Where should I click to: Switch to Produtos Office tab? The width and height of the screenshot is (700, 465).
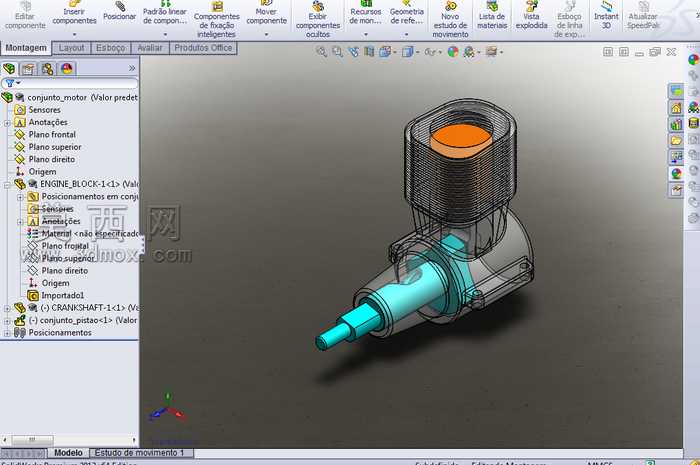(203, 48)
